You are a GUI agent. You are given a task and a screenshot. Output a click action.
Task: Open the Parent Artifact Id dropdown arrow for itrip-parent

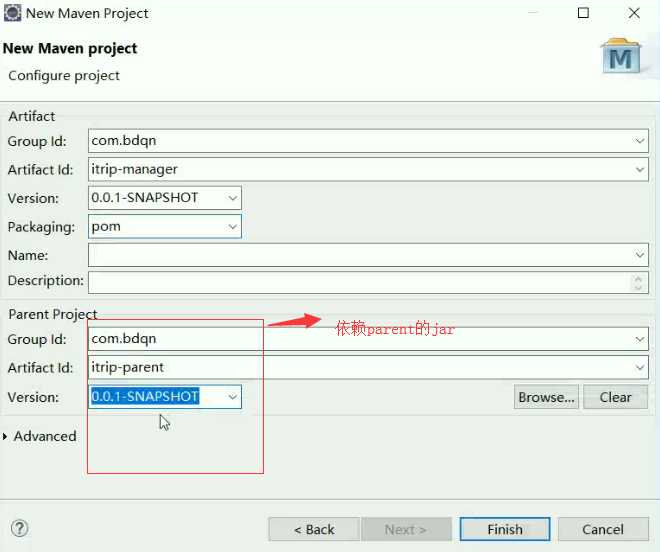pos(639,368)
